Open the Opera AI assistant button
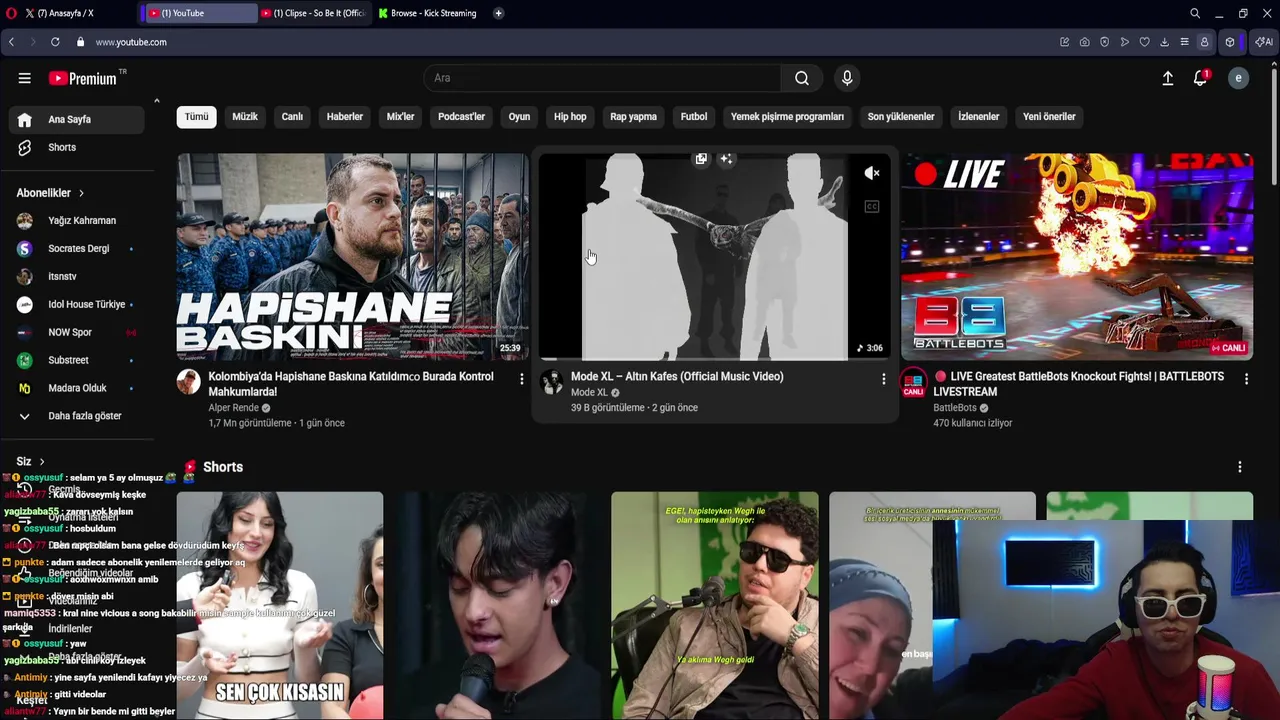 [x=1264, y=42]
